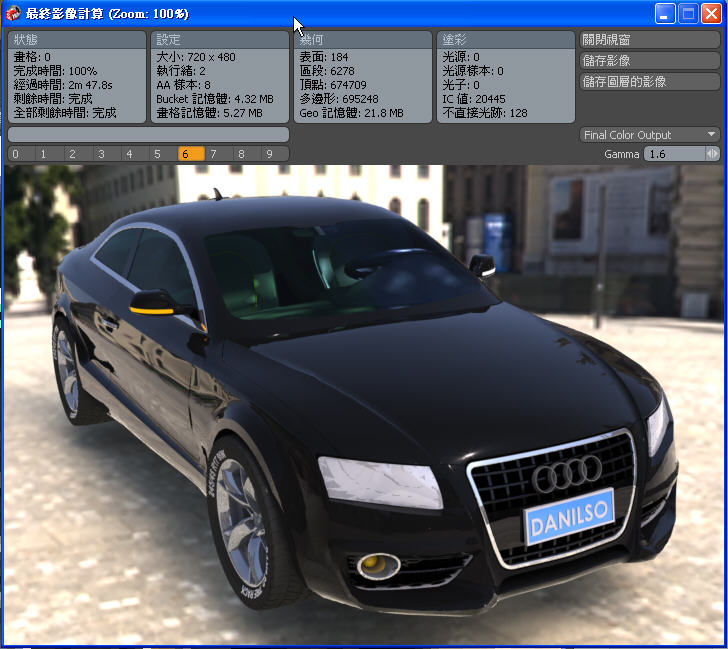This screenshot has width=728, height=649.
Task: Click the 區段: 6278 text
Action: tap(326, 71)
